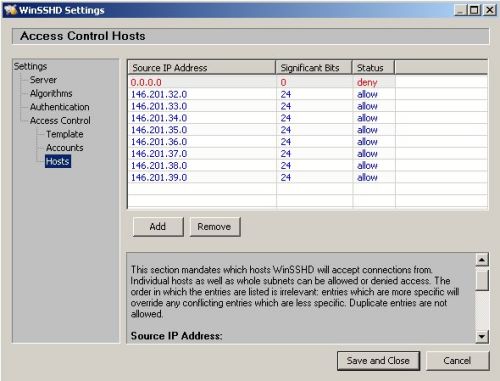Viewport: 500px width, 381px height.
Task: Select the Access Control tree node
Action: point(60,121)
